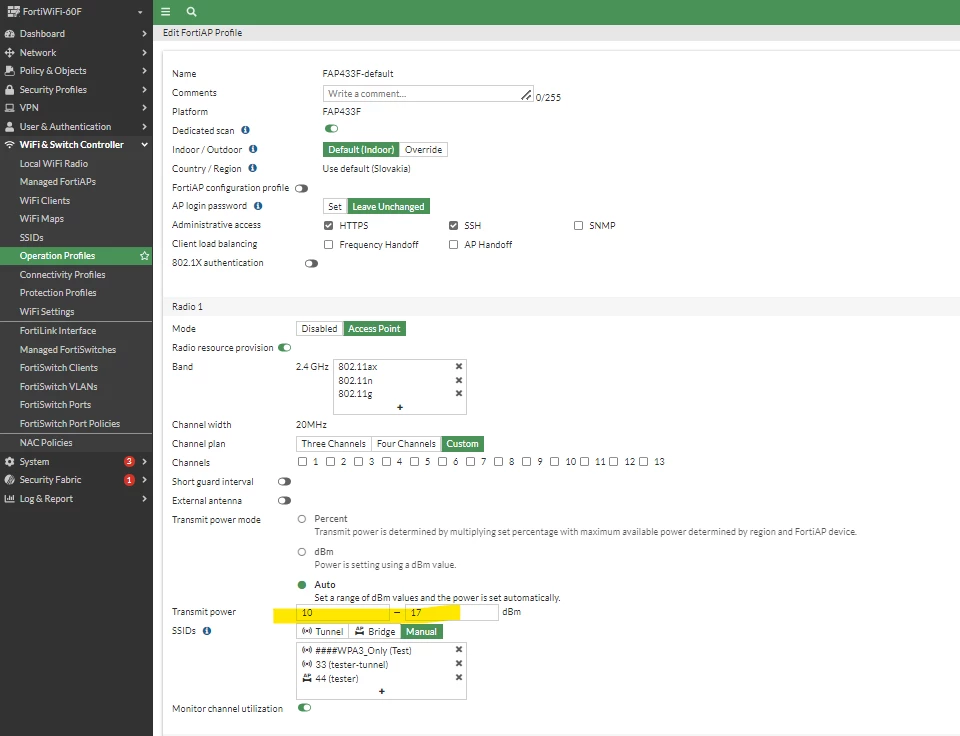Click the Log & Report chart icon
The height and width of the screenshot is (736, 960).
(x=9, y=498)
